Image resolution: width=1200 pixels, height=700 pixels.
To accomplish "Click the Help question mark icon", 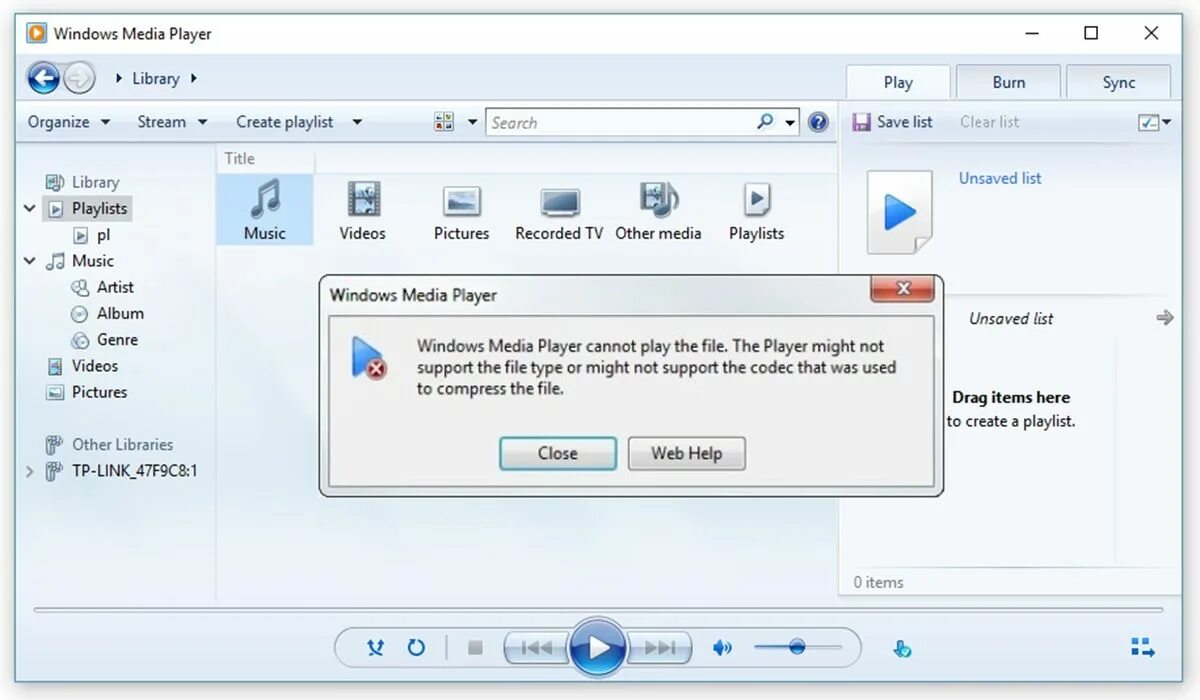I will pos(819,122).
